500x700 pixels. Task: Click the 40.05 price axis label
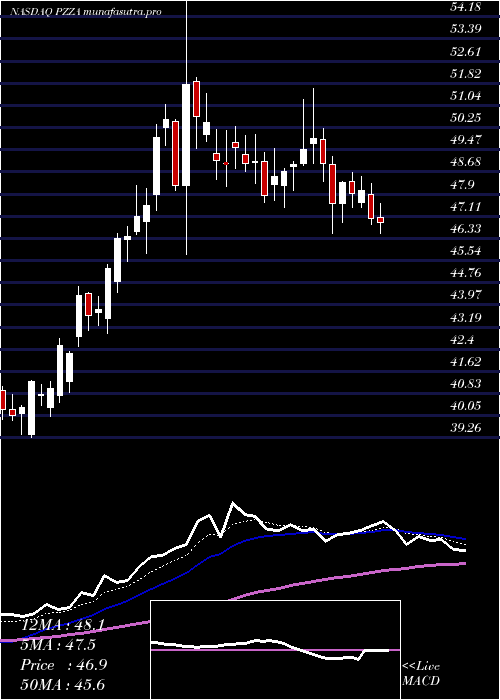tap(465, 406)
